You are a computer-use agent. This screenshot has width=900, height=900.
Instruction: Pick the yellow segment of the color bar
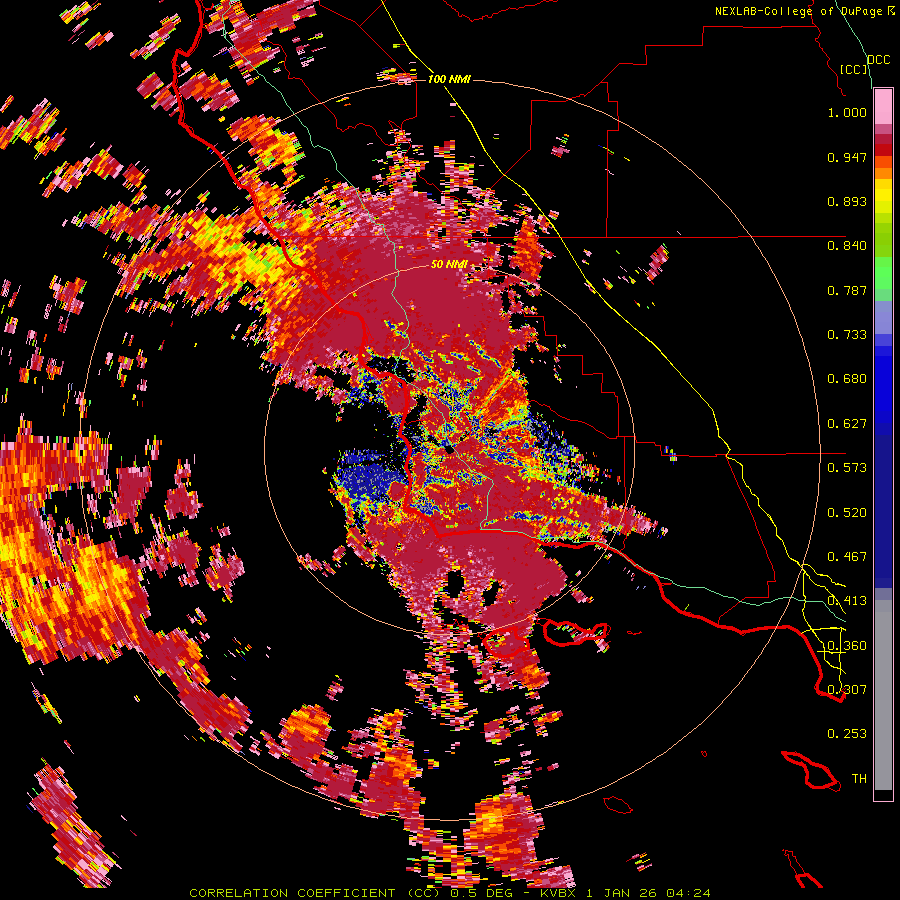[883, 195]
